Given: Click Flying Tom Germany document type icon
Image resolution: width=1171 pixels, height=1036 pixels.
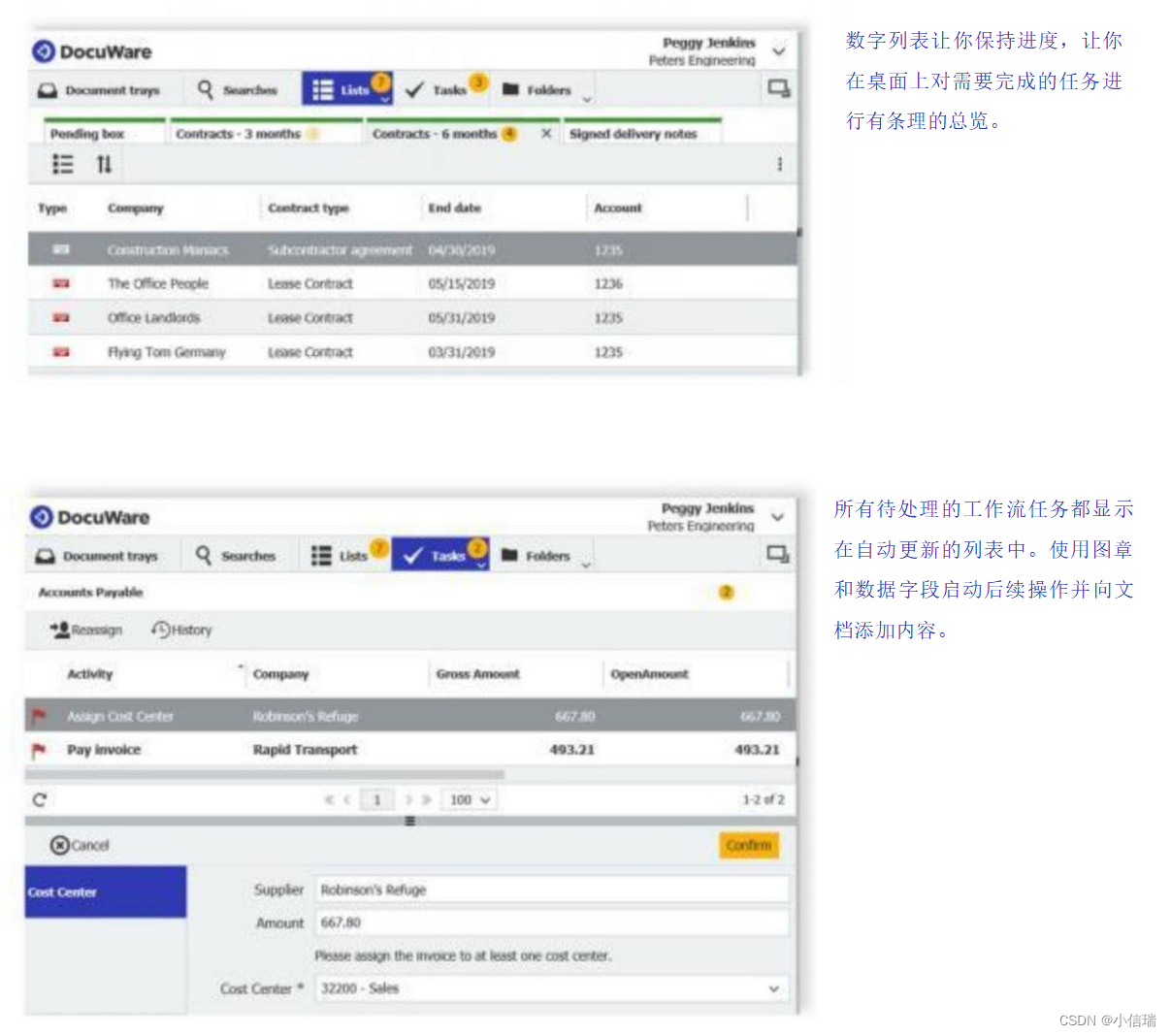Looking at the screenshot, I should (61, 352).
